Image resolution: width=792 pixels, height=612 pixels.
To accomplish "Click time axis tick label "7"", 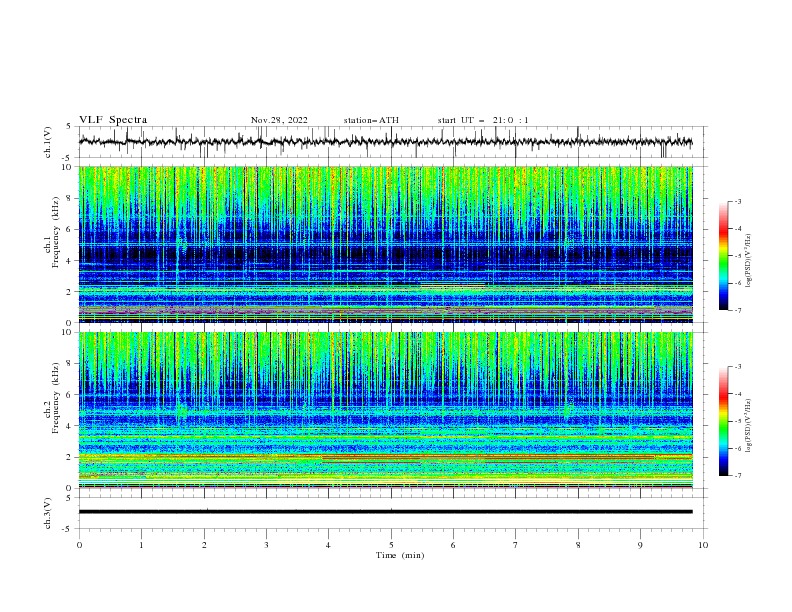I will coord(516,545).
